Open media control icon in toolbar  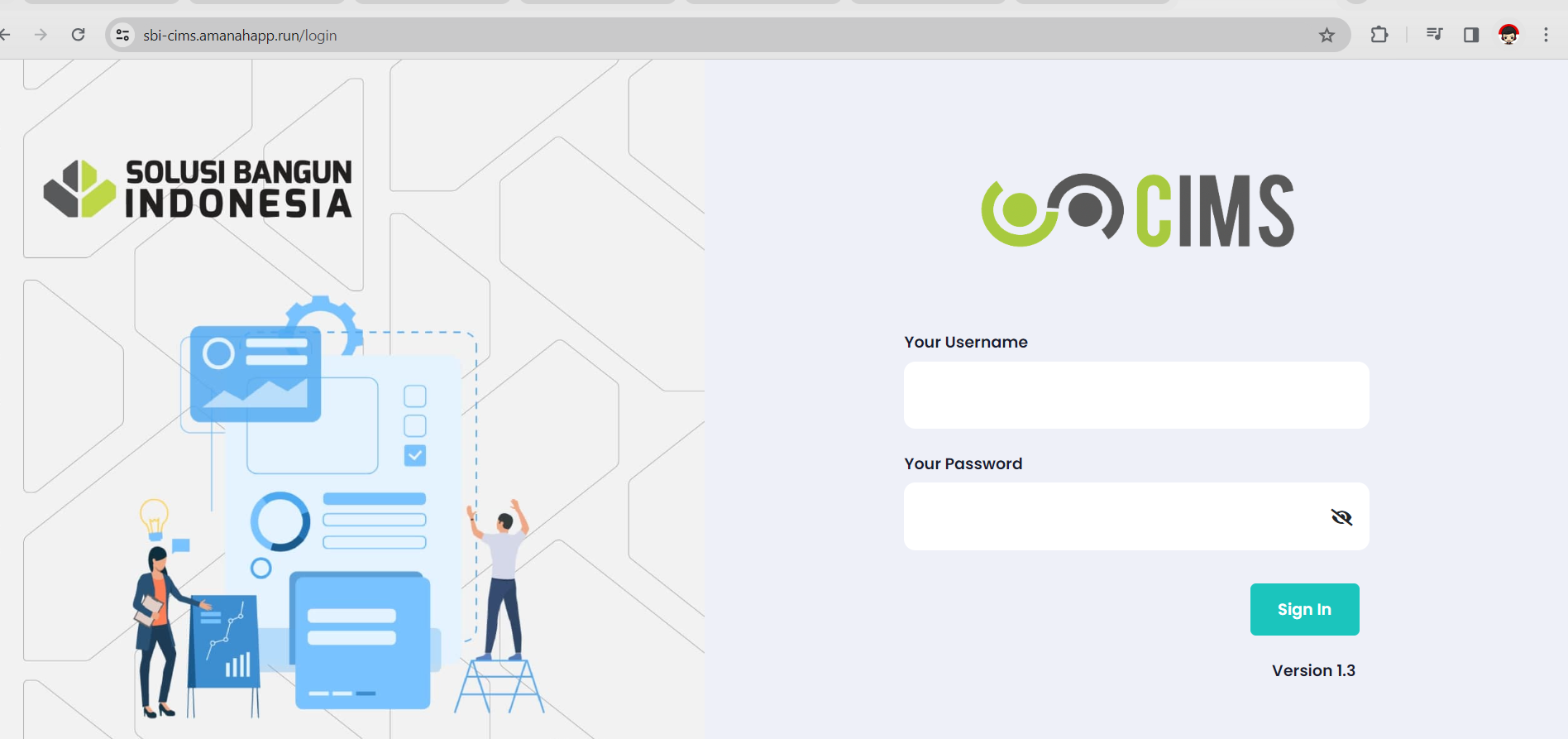pyautogui.click(x=1434, y=35)
